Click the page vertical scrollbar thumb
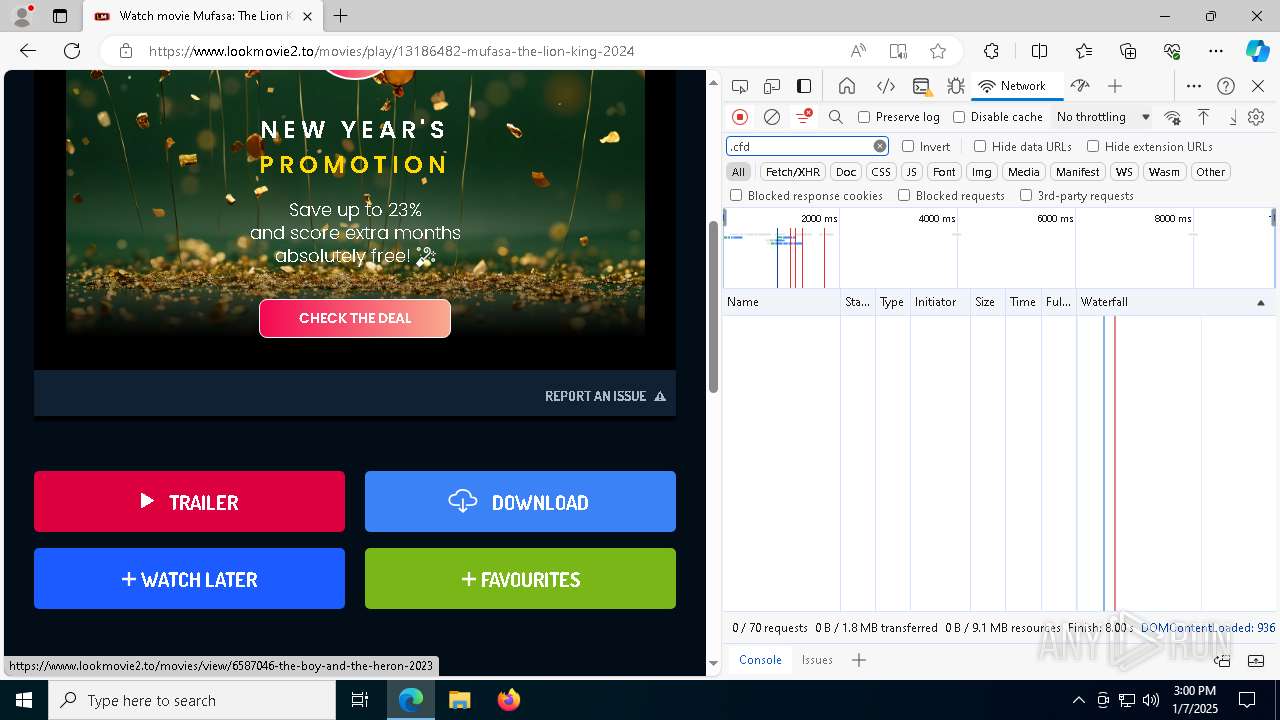 pyautogui.click(x=713, y=307)
